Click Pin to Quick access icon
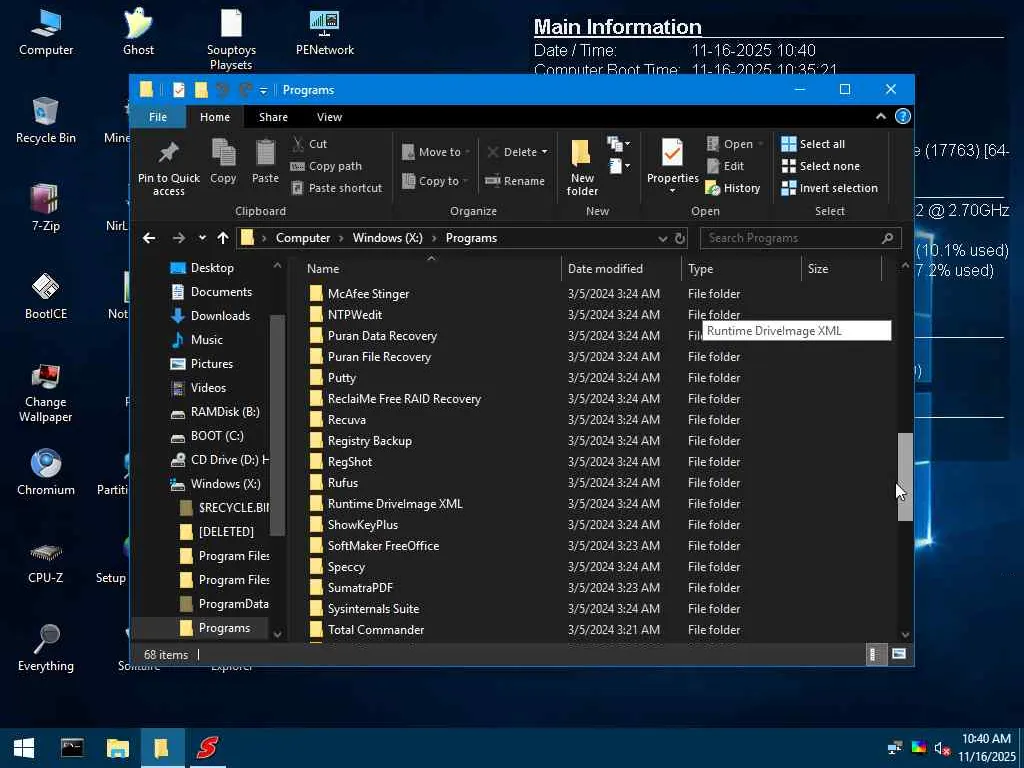Viewport: 1024px width, 768px height. click(x=168, y=153)
